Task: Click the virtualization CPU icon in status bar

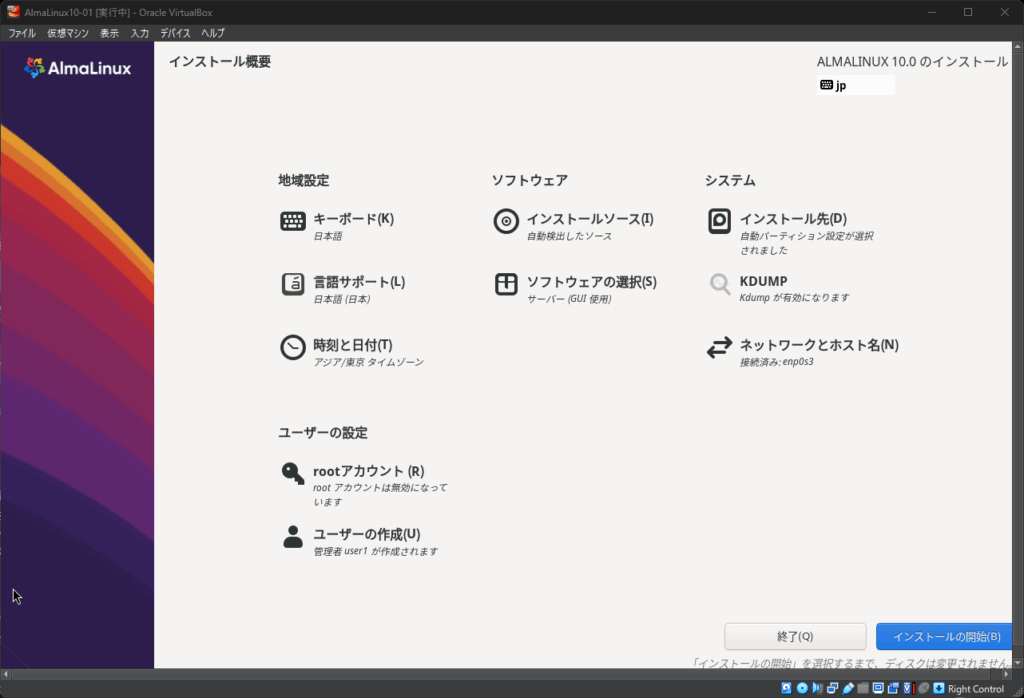Action: point(908,688)
